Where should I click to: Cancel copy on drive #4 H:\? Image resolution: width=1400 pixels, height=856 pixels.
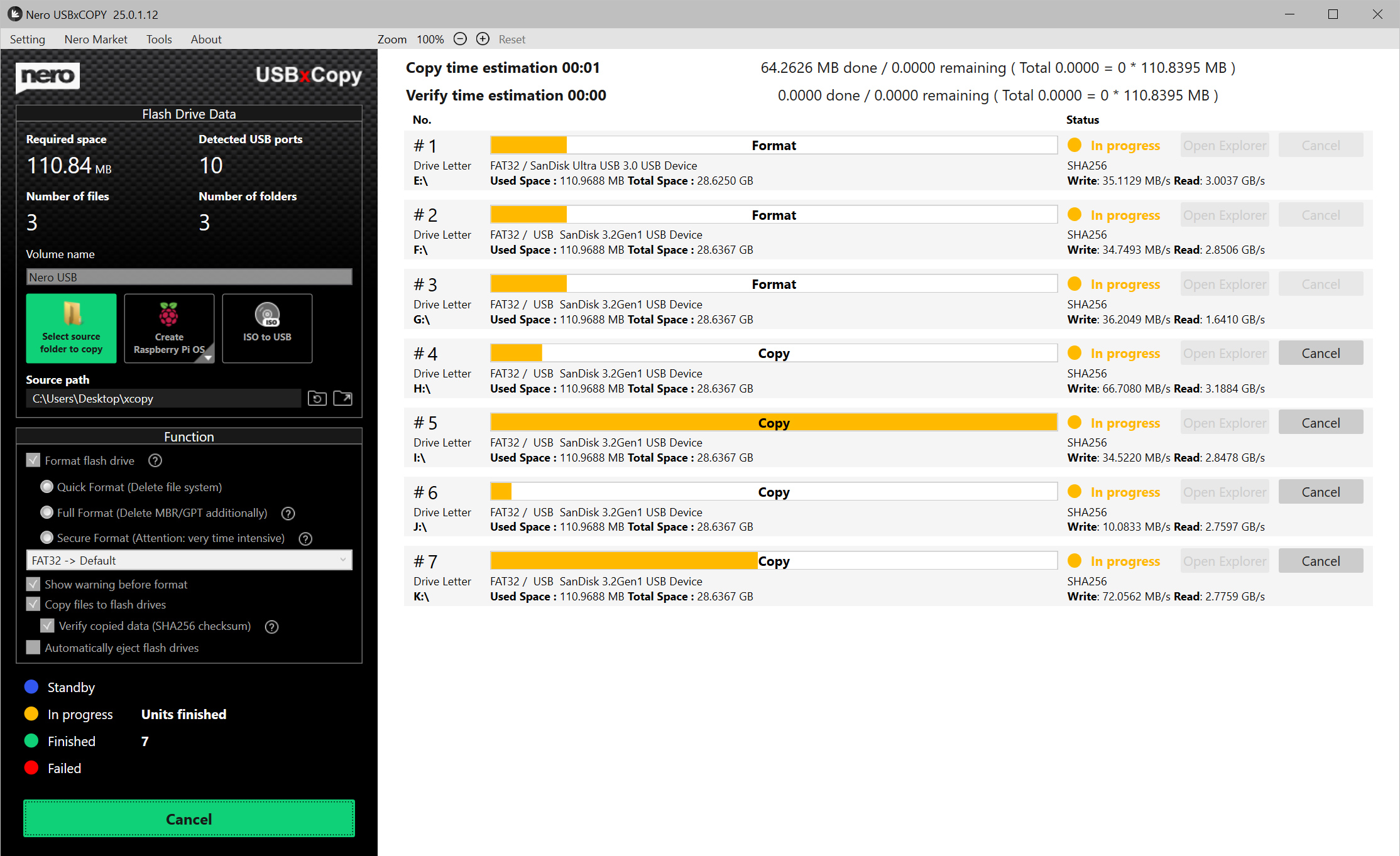1321,353
